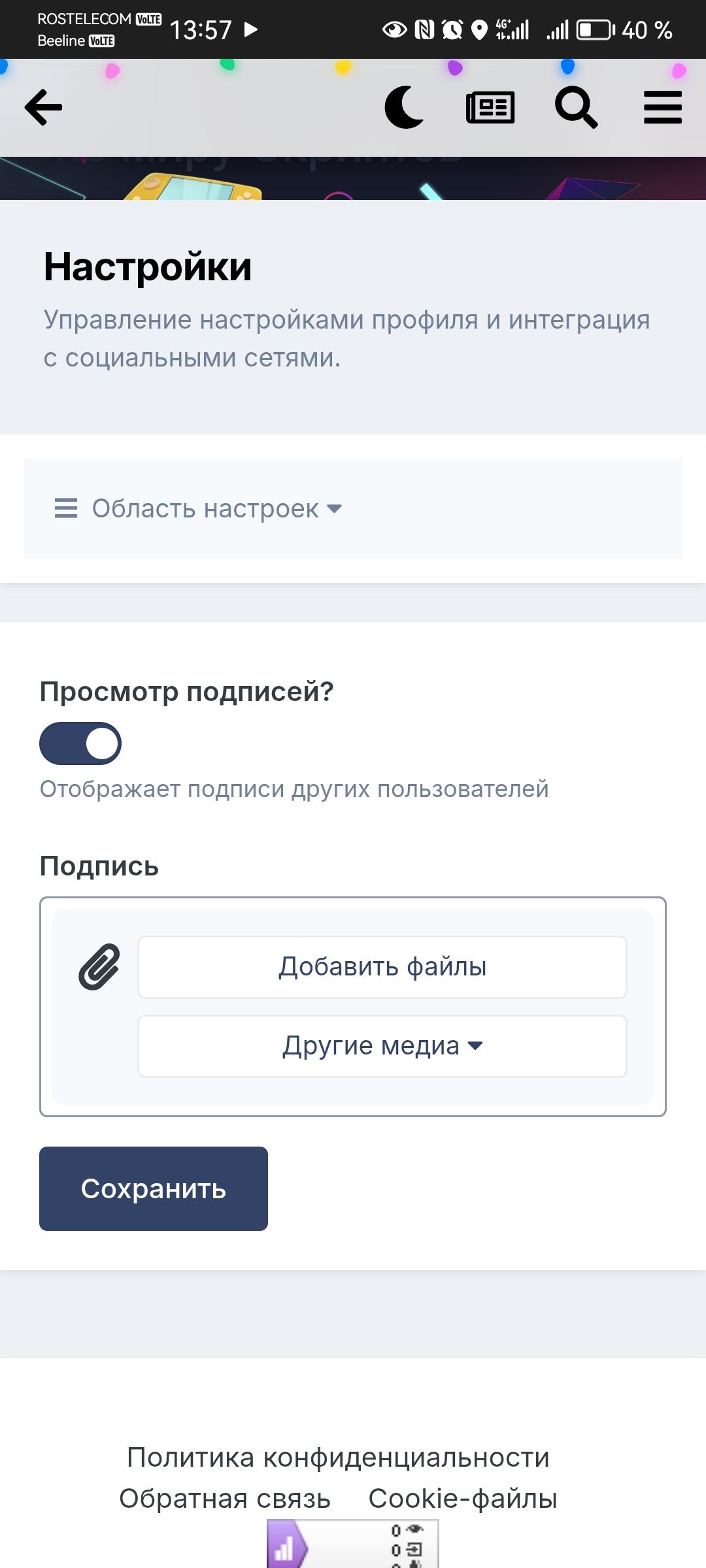Switch to dark mode with moon icon
This screenshot has width=706, height=1568.
click(x=404, y=108)
